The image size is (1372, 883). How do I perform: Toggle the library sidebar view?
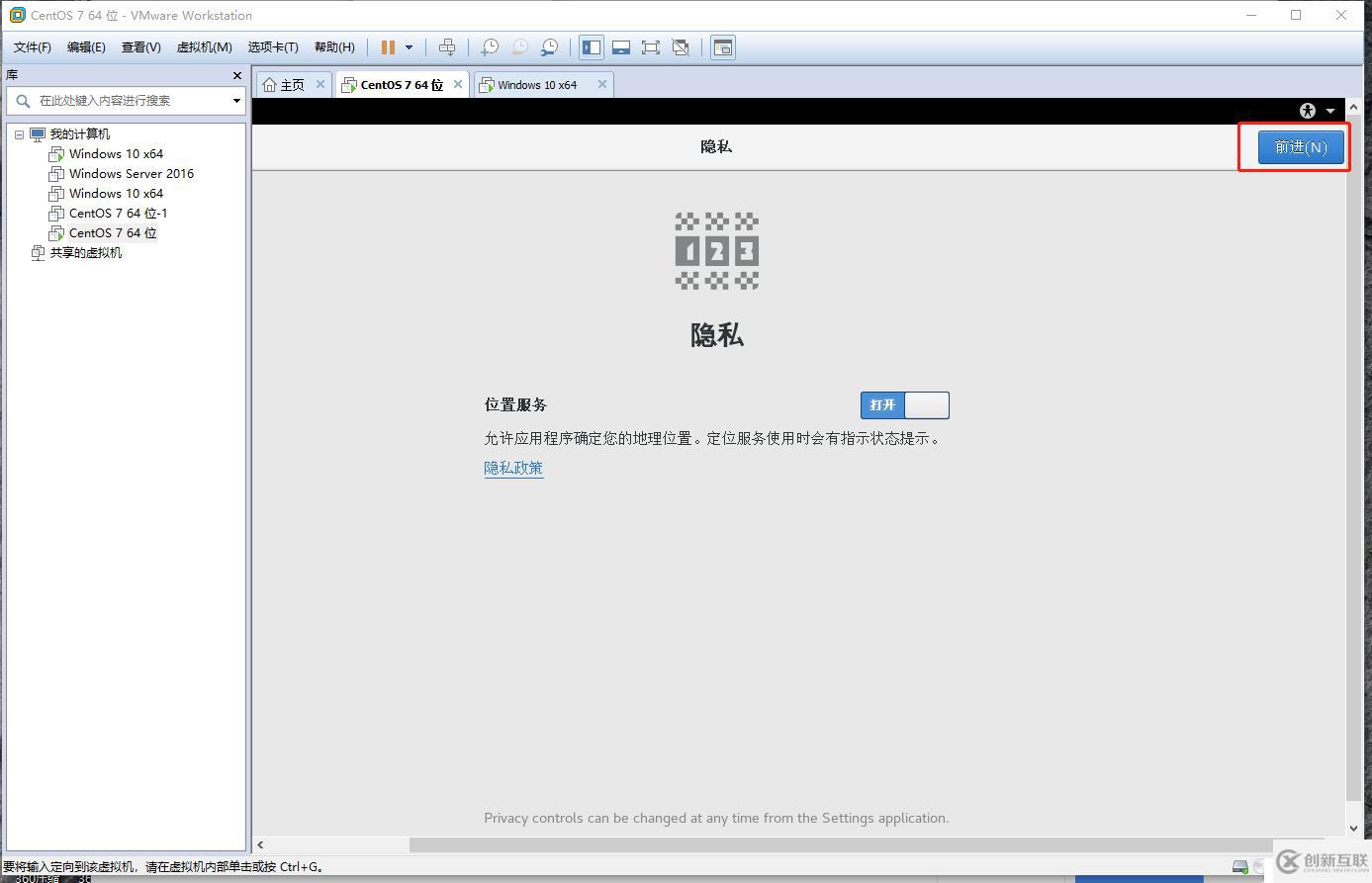tap(592, 47)
